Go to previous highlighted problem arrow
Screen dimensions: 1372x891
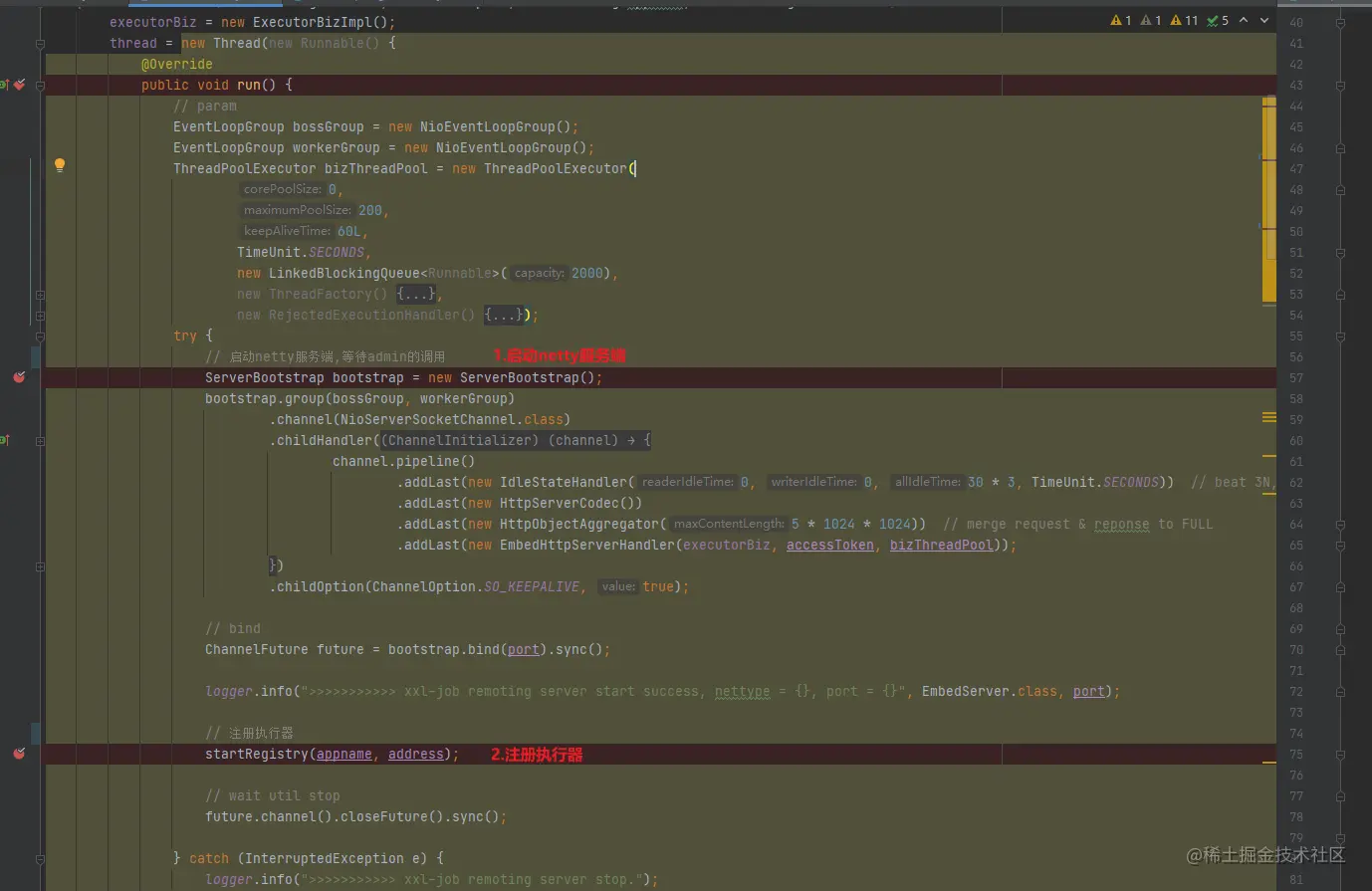tap(1244, 20)
